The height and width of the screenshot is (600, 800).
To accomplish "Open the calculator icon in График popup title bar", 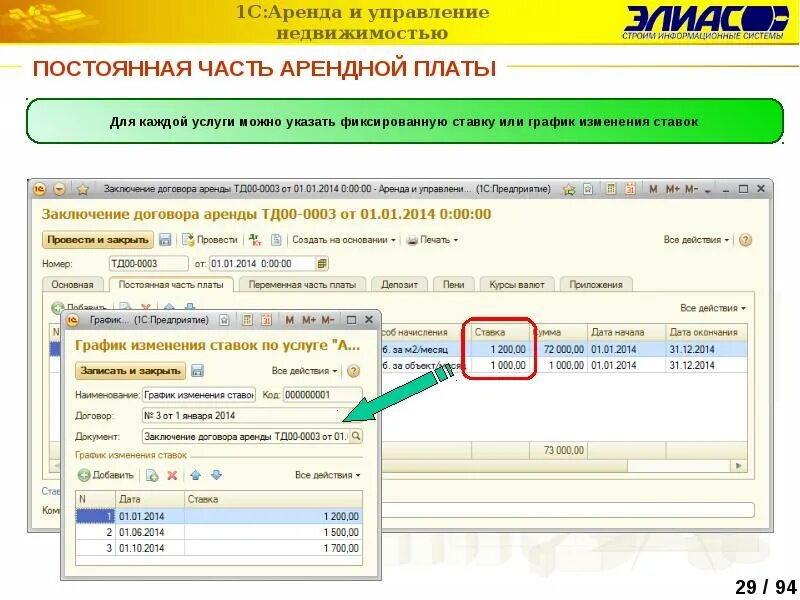I will [247, 320].
